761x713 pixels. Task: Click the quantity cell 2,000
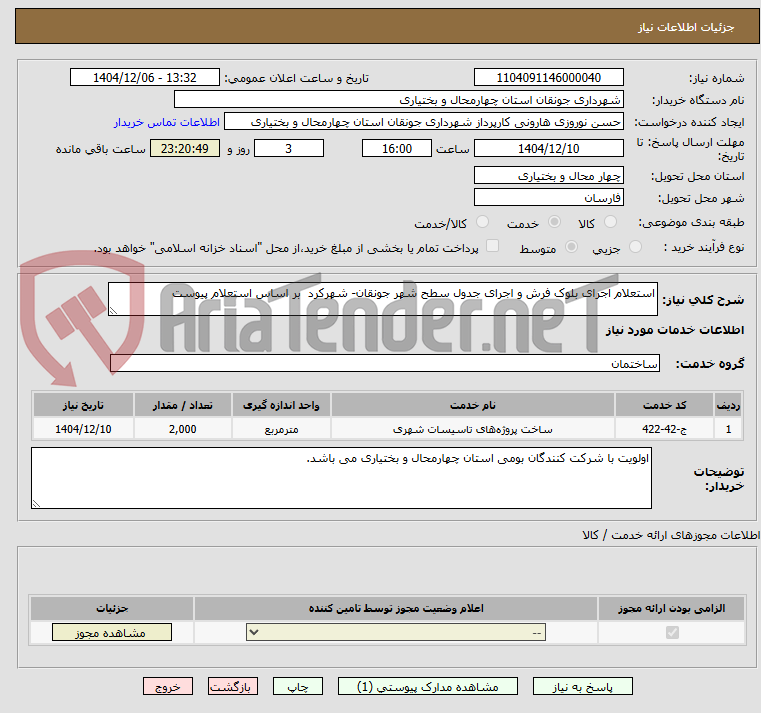coord(182,429)
